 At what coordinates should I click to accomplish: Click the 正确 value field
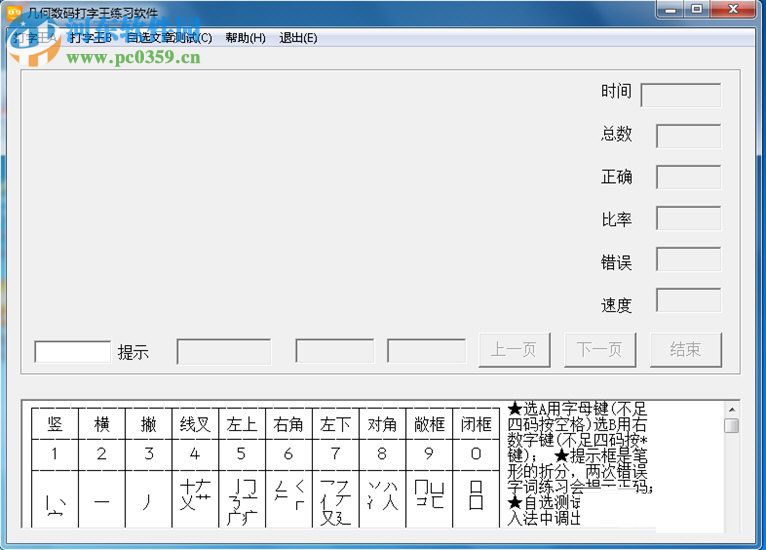688,177
